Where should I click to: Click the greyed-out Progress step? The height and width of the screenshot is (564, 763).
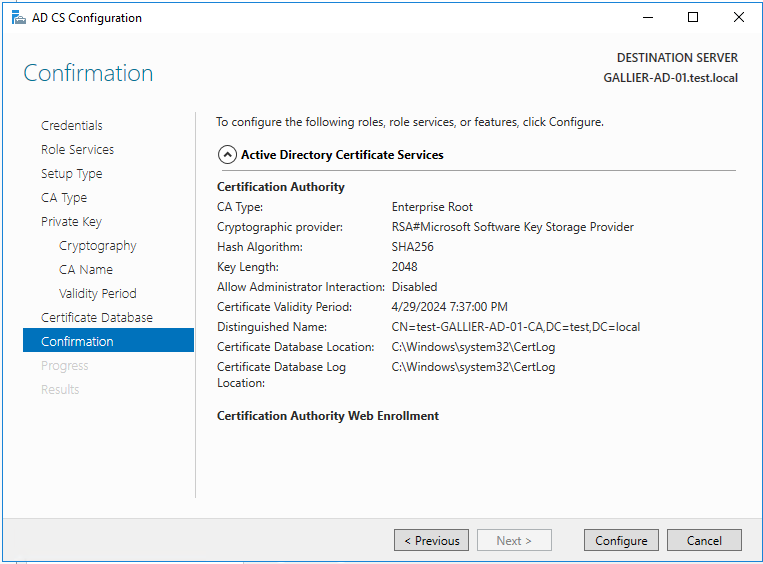(x=65, y=365)
